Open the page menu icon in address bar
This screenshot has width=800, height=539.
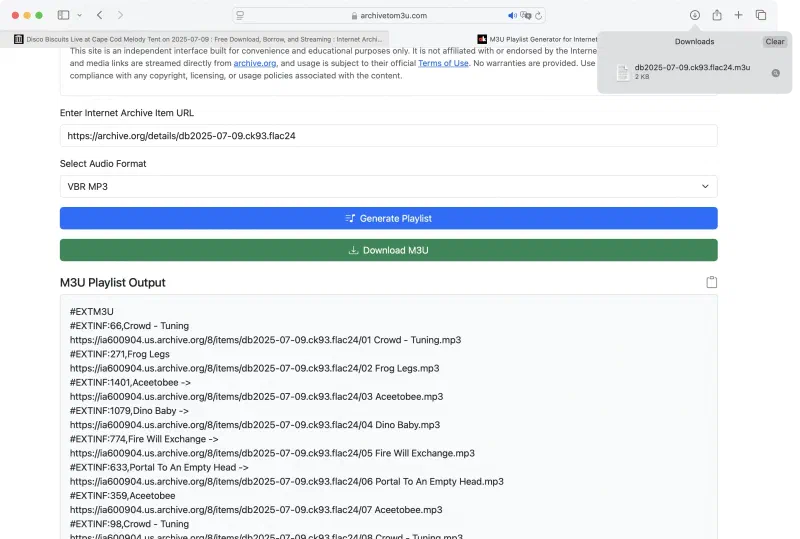pyautogui.click(x=241, y=15)
